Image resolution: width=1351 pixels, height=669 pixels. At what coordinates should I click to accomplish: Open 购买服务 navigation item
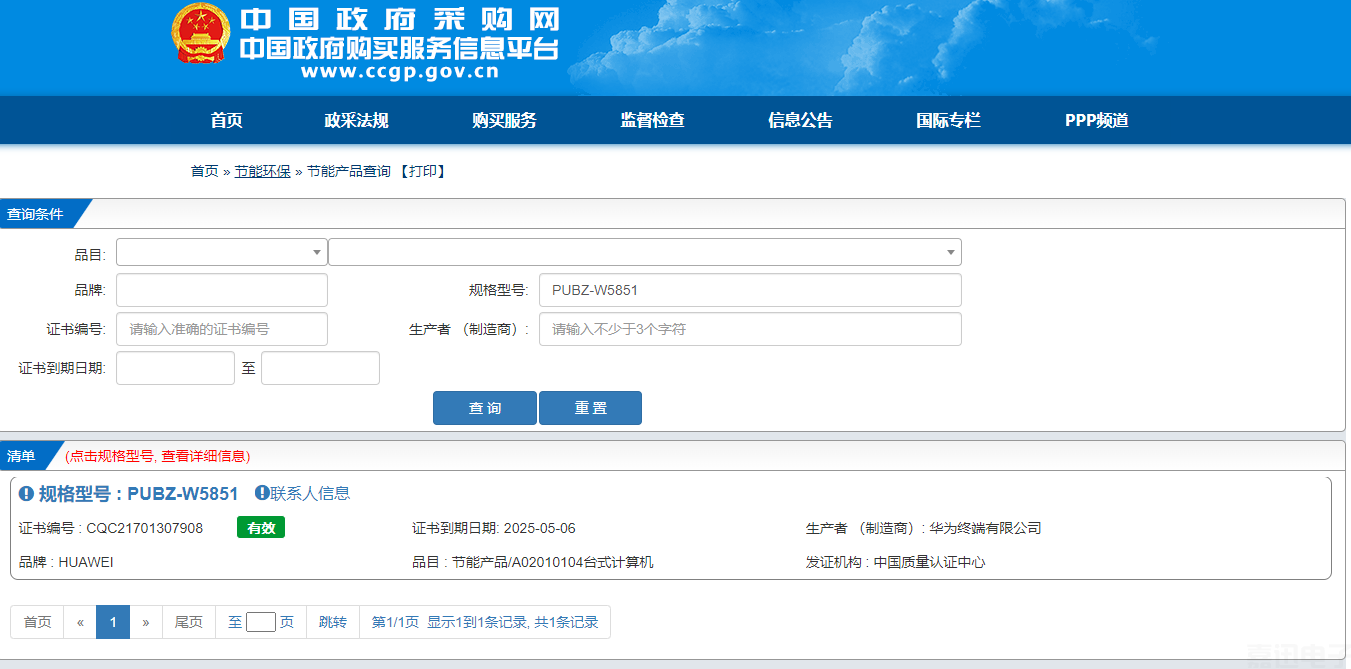(504, 120)
